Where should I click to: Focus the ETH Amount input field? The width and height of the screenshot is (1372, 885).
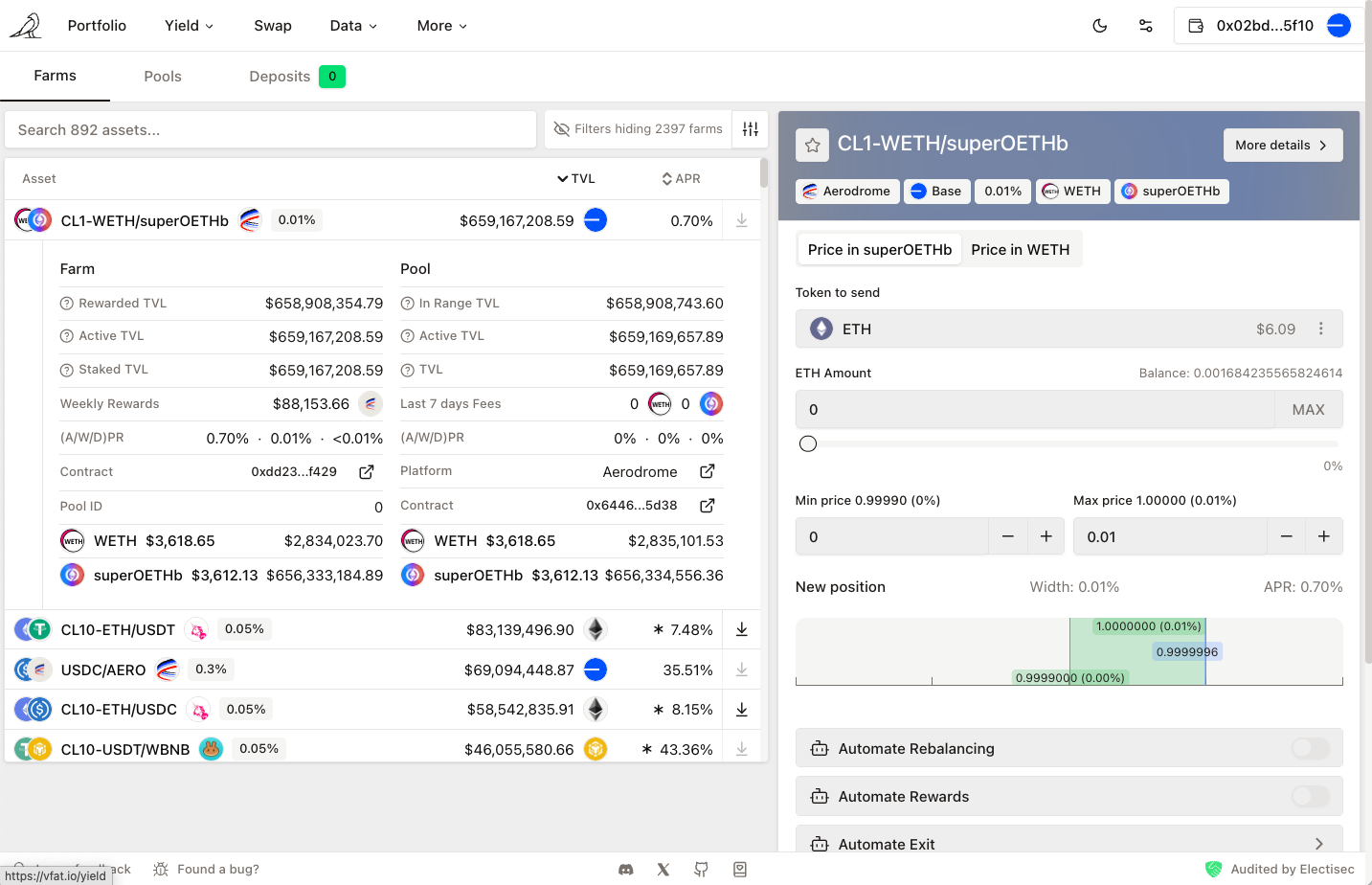(x=1035, y=410)
